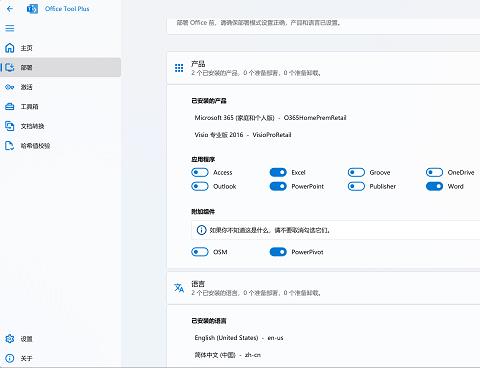The width and height of the screenshot is (480, 368).
Task: Enable the OneDrive toggle
Action: pyautogui.click(x=434, y=172)
